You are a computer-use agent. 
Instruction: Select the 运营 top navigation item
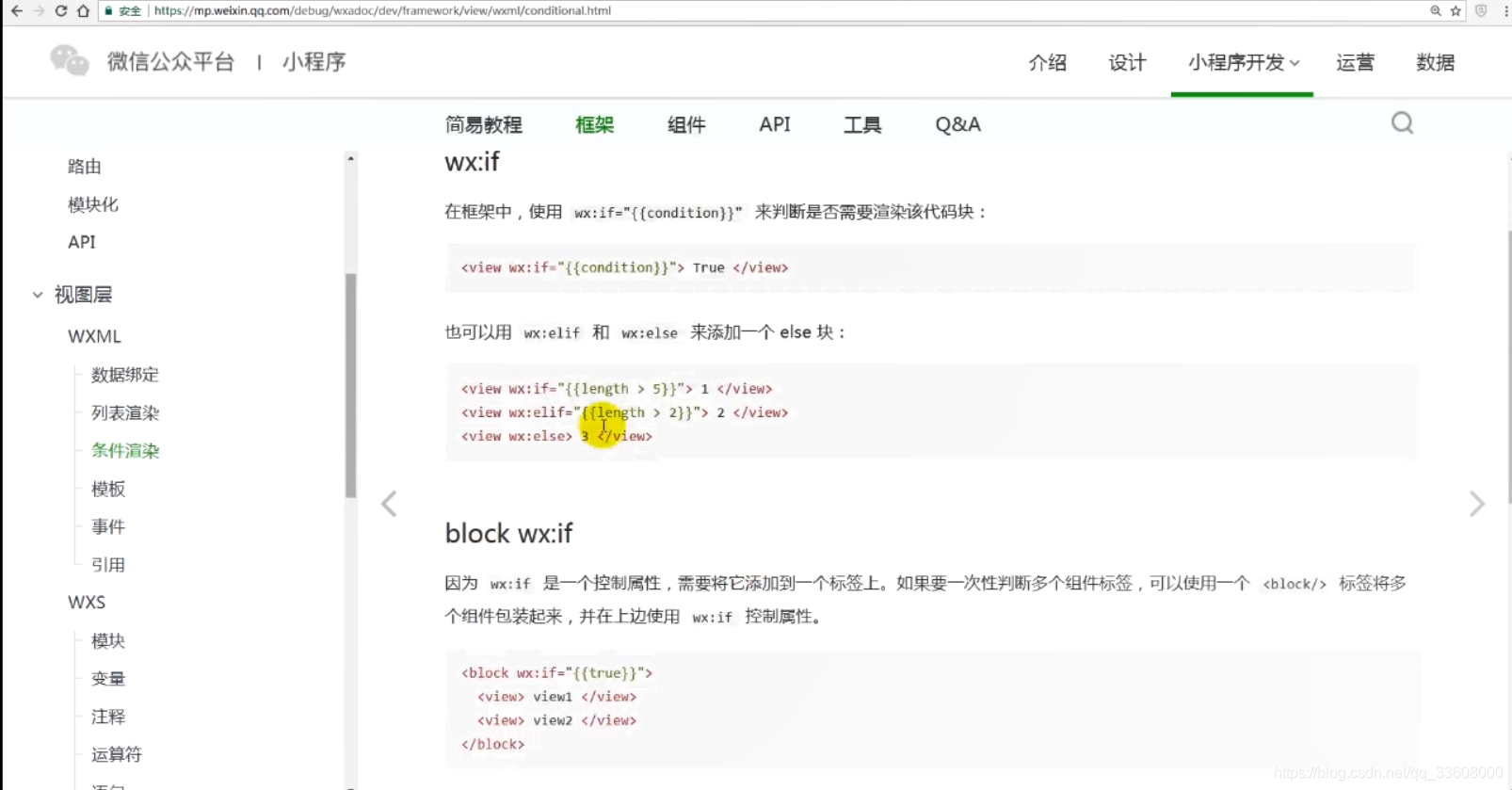click(x=1355, y=63)
